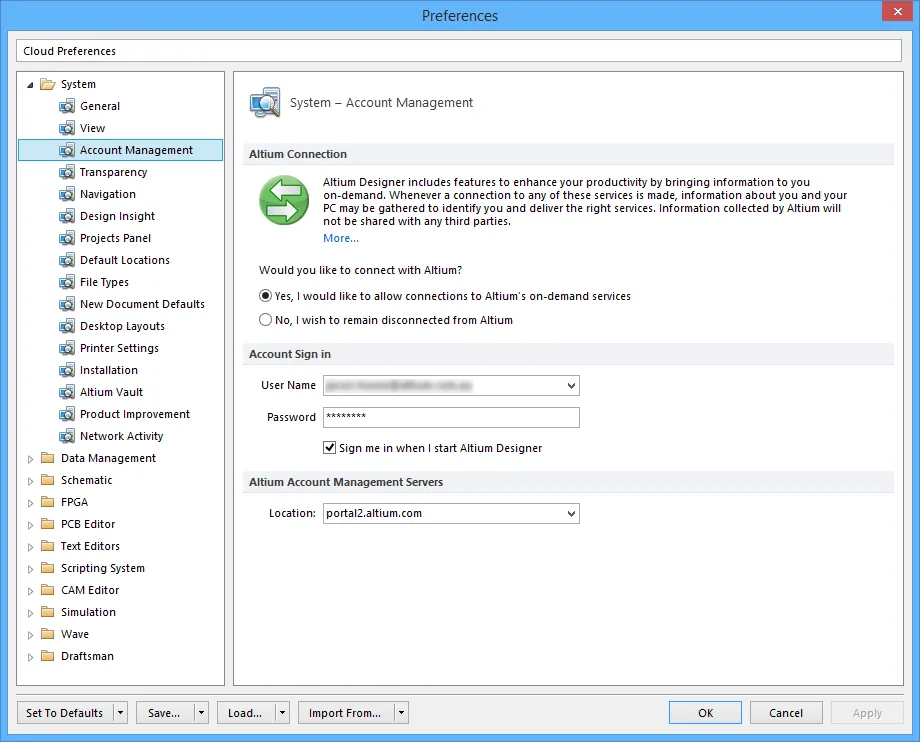Expand the Simulation tree node

31,613
